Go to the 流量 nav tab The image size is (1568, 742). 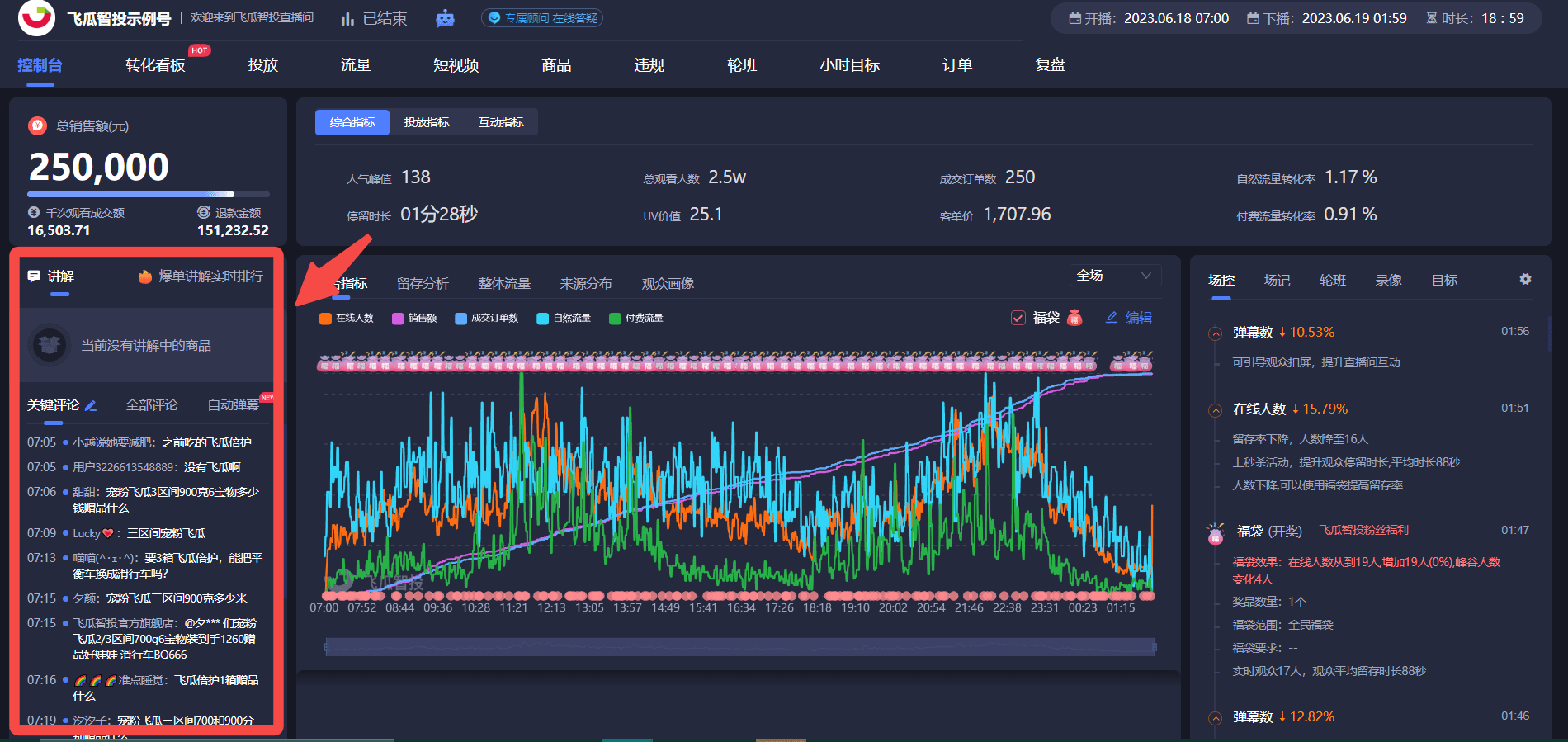[356, 65]
